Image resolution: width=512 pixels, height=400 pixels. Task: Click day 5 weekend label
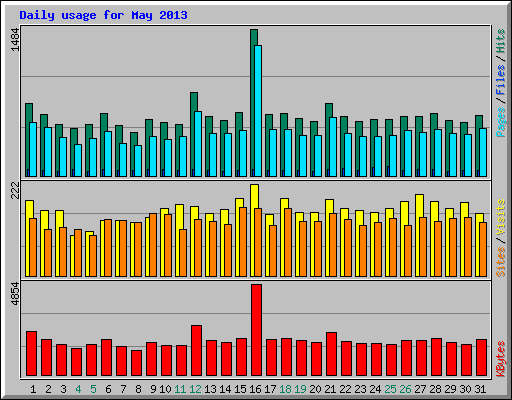[x=93, y=389]
